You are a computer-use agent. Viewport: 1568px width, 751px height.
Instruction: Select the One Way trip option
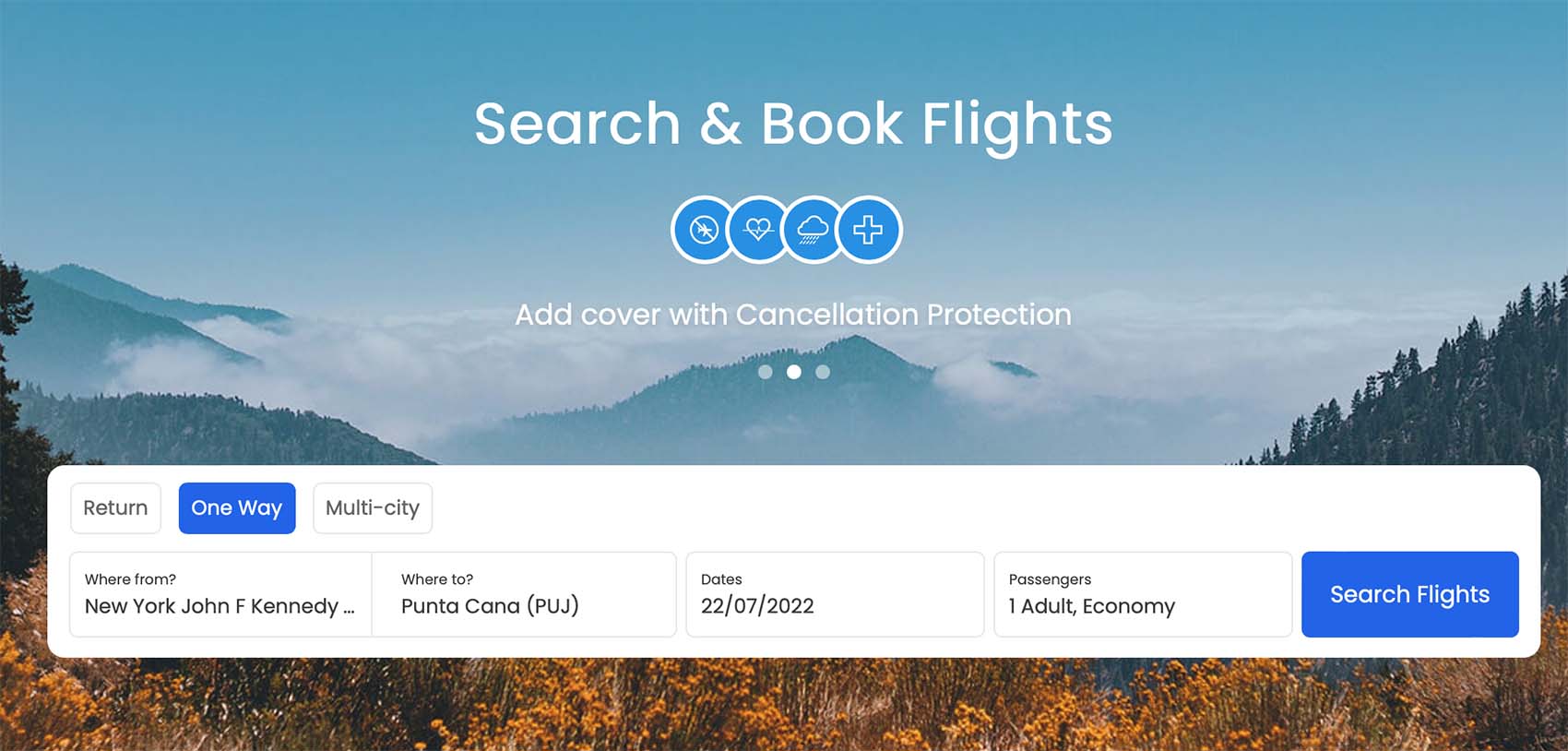click(237, 507)
